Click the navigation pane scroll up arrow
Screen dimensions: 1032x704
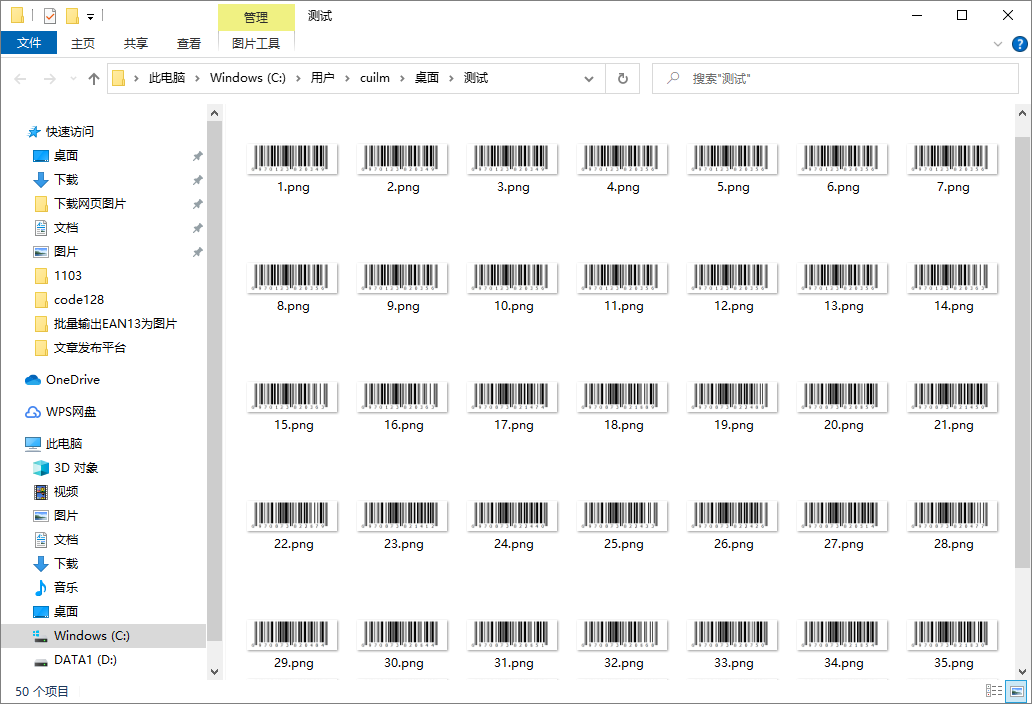click(x=215, y=113)
